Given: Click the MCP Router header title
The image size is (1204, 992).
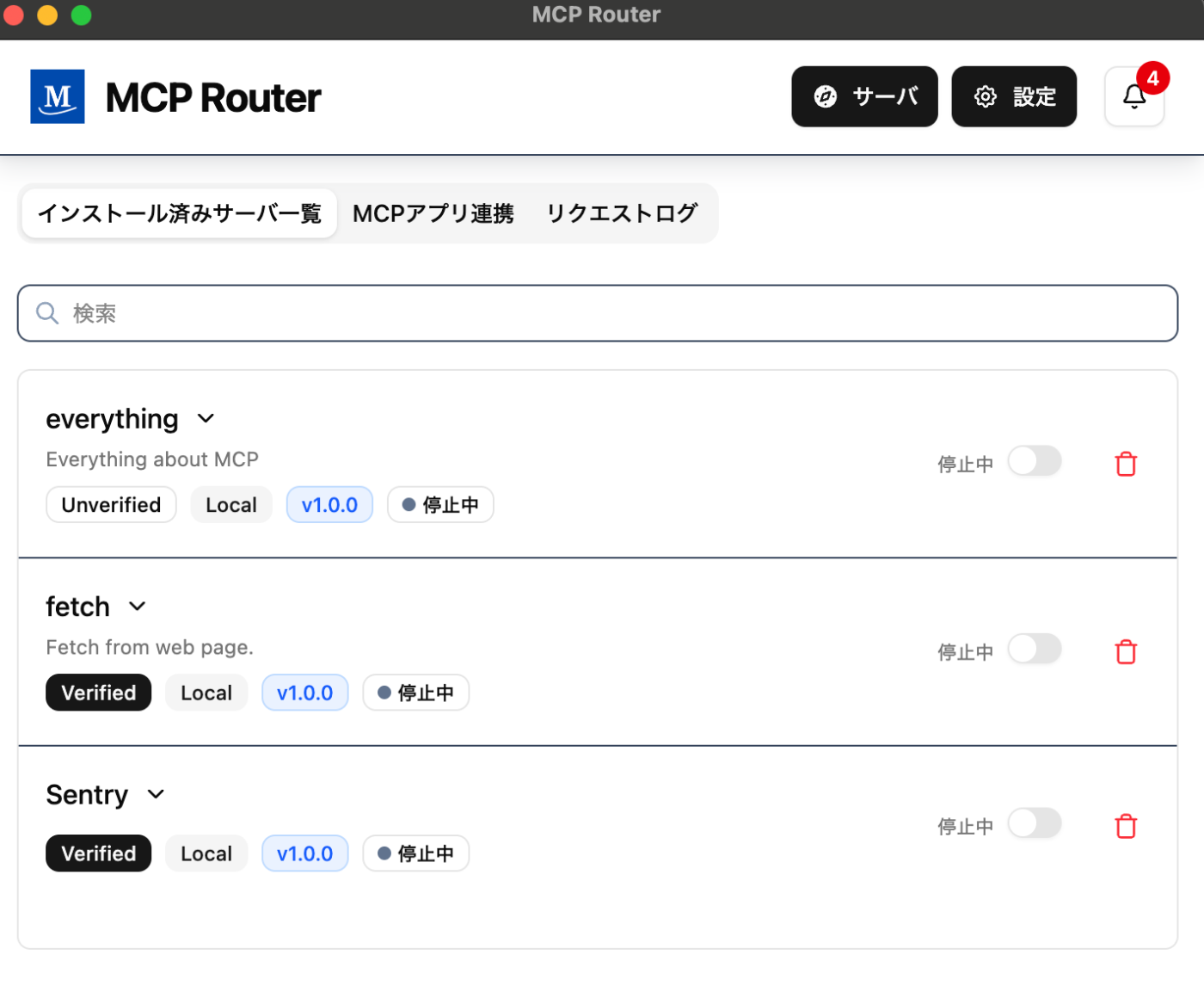Looking at the screenshot, I should click(213, 97).
